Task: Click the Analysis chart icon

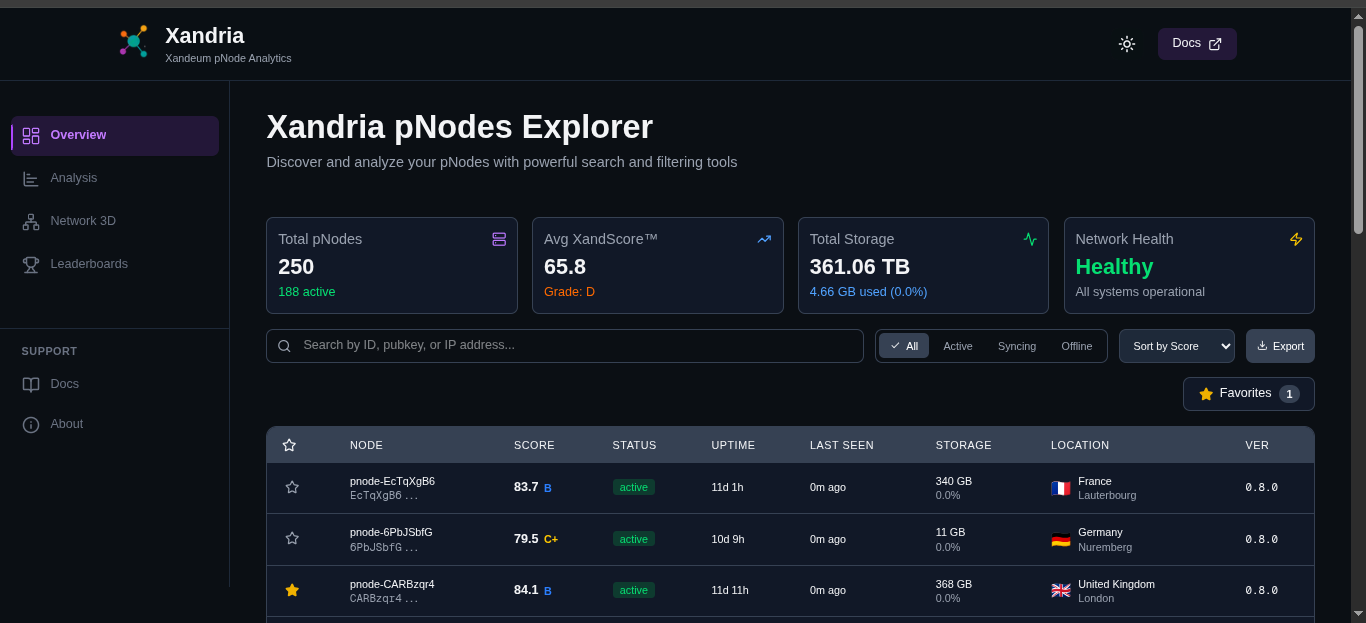Action: [31, 179]
